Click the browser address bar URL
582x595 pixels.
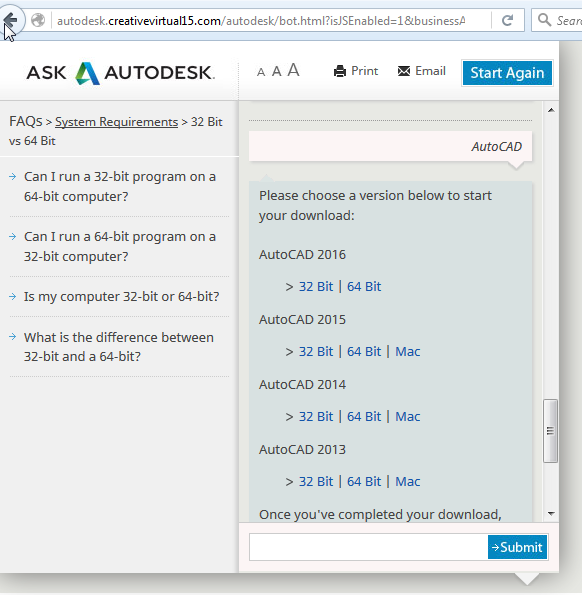click(x=261, y=20)
